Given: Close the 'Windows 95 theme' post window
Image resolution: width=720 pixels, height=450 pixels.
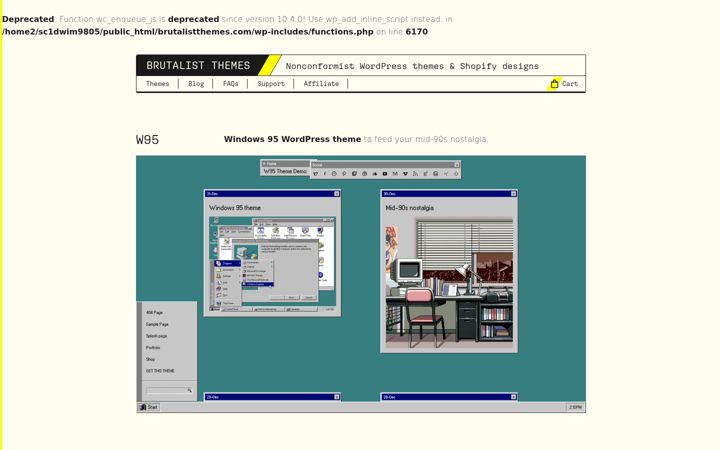Looking at the screenshot, I should point(337,194).
